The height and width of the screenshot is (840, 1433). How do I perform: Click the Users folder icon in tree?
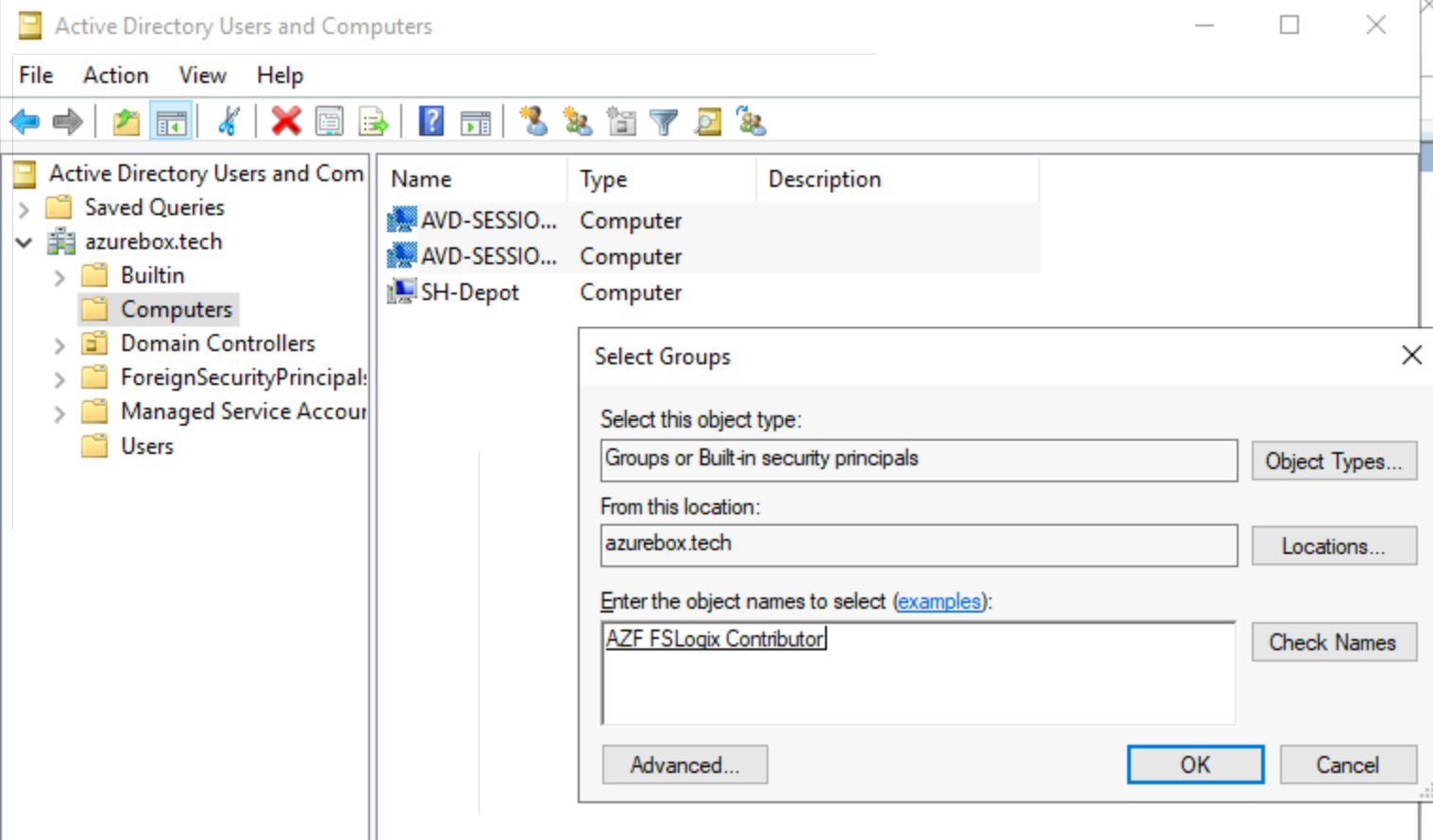94,445
